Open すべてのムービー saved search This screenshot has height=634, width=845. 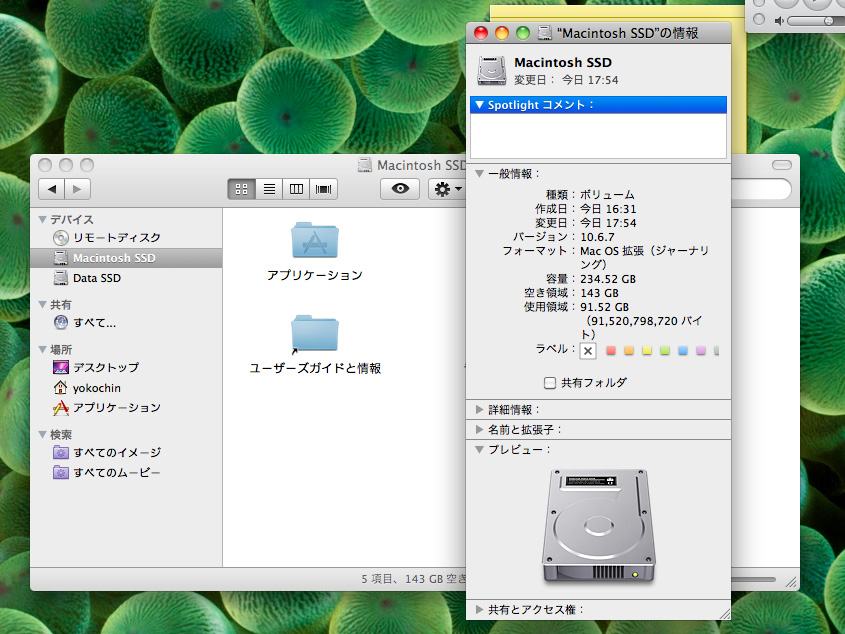(x=126, y=473)
